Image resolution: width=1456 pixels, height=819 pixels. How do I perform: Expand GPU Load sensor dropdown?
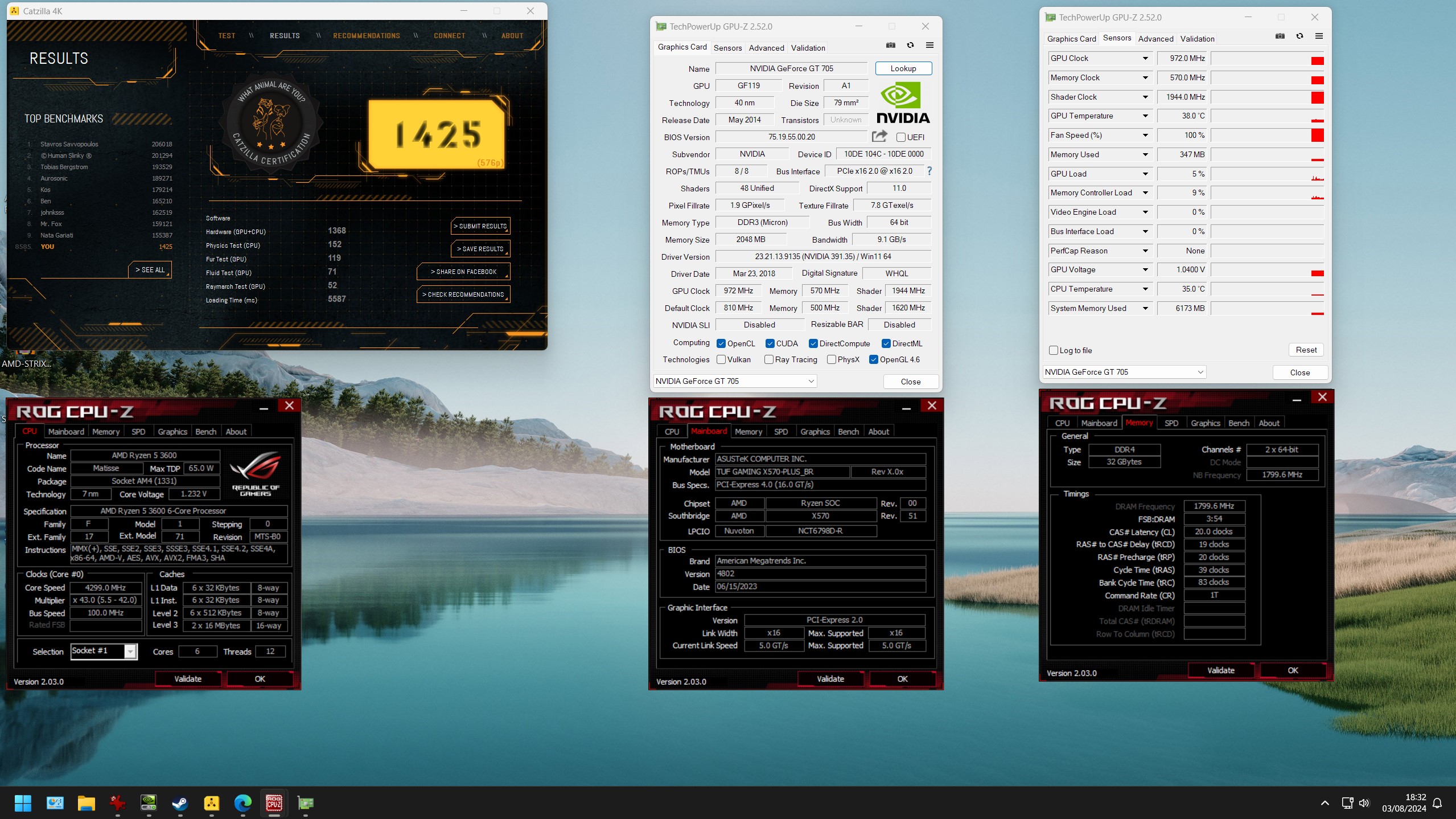click(1145, 174)
